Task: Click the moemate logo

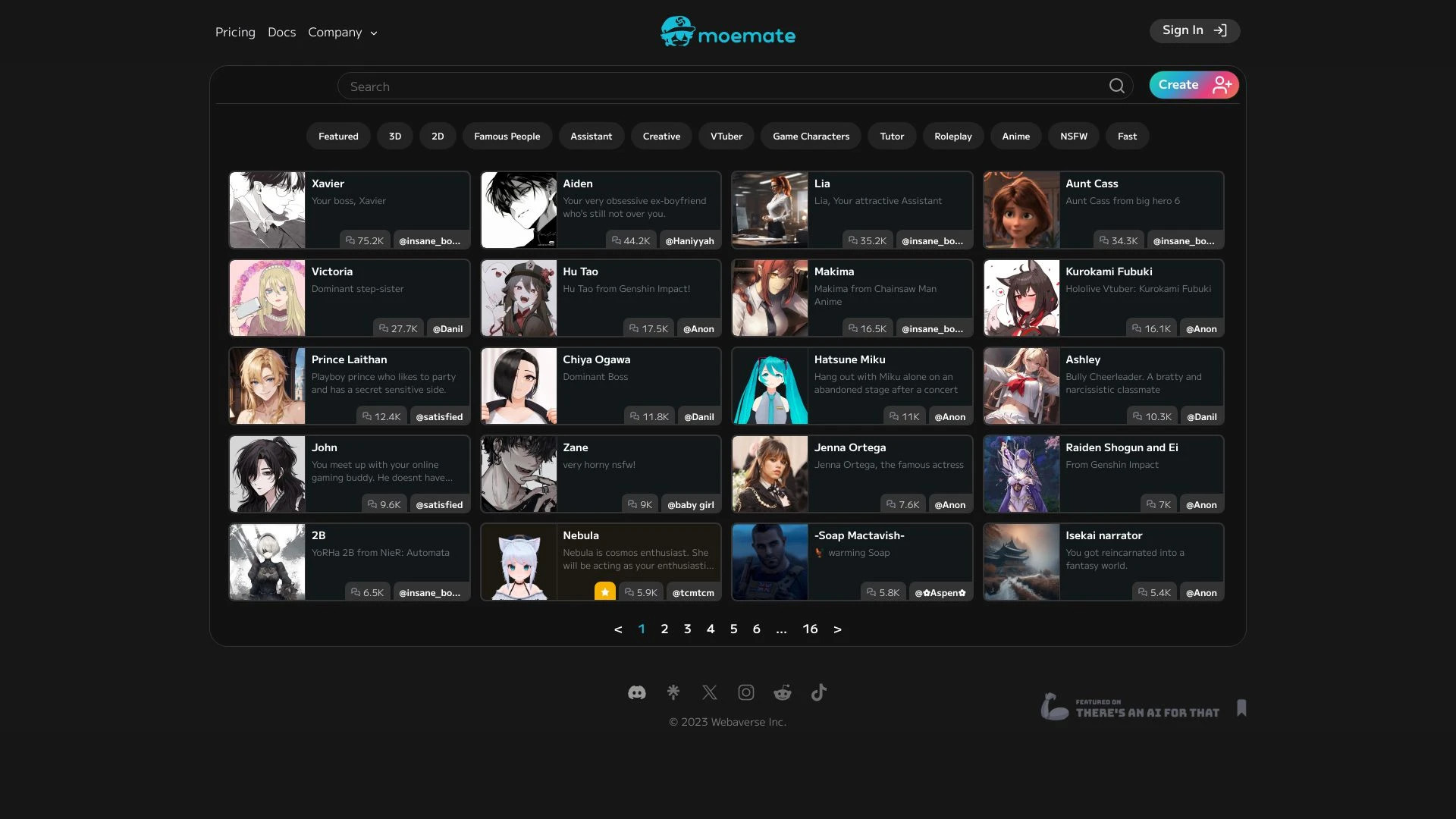Action: [728, 32]
